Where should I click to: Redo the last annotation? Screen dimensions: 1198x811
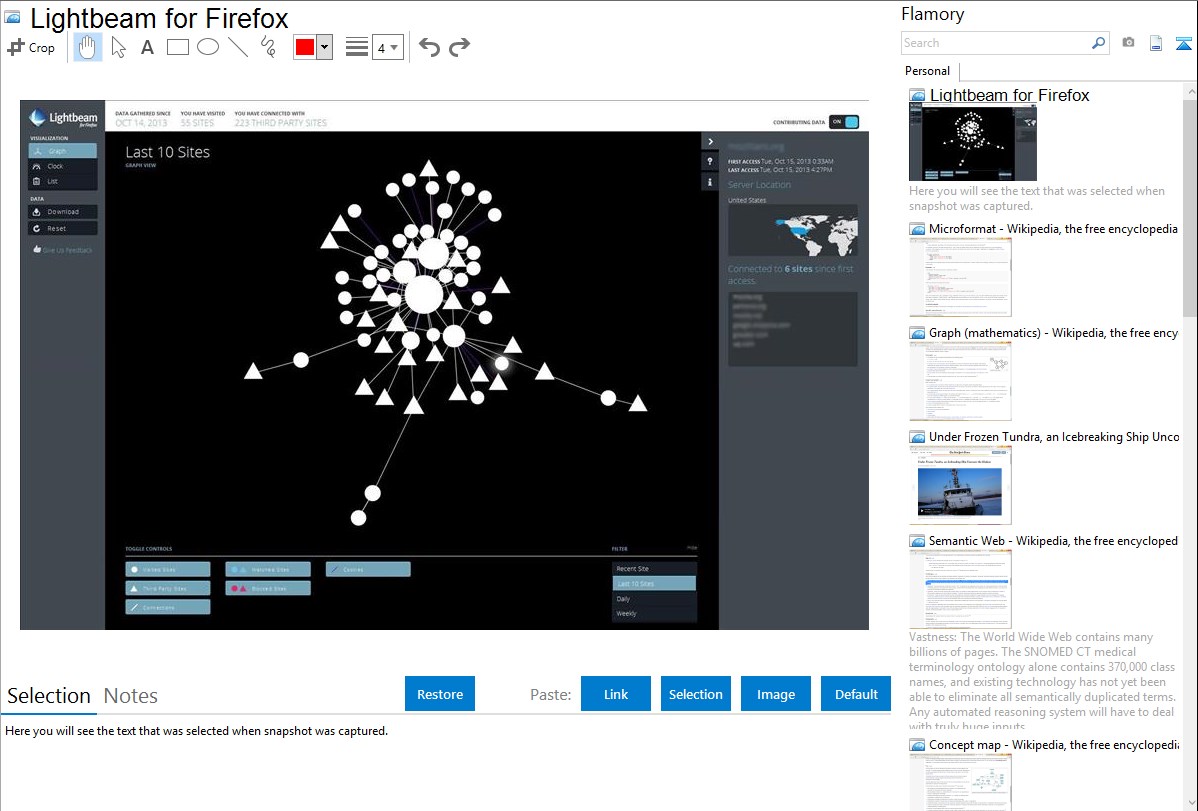459,47
